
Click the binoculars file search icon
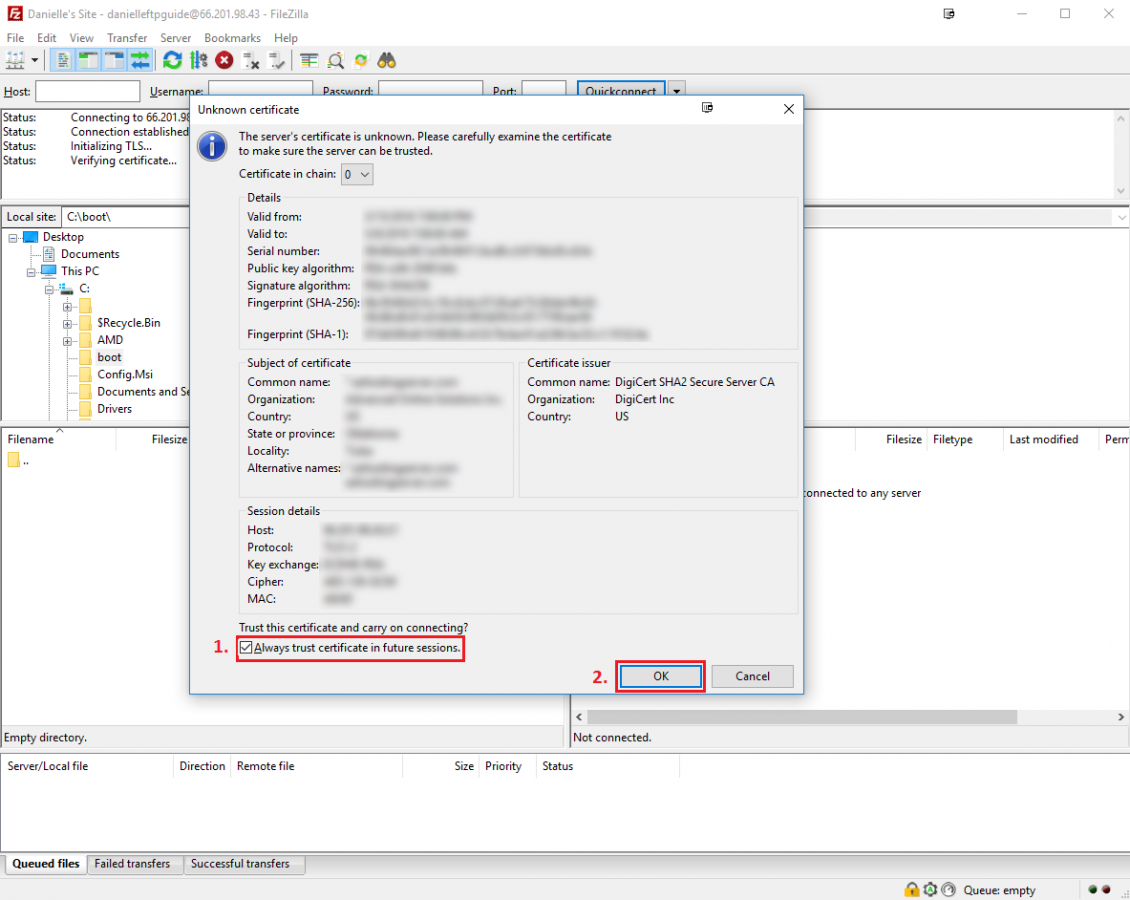click(x=387, y=60)
